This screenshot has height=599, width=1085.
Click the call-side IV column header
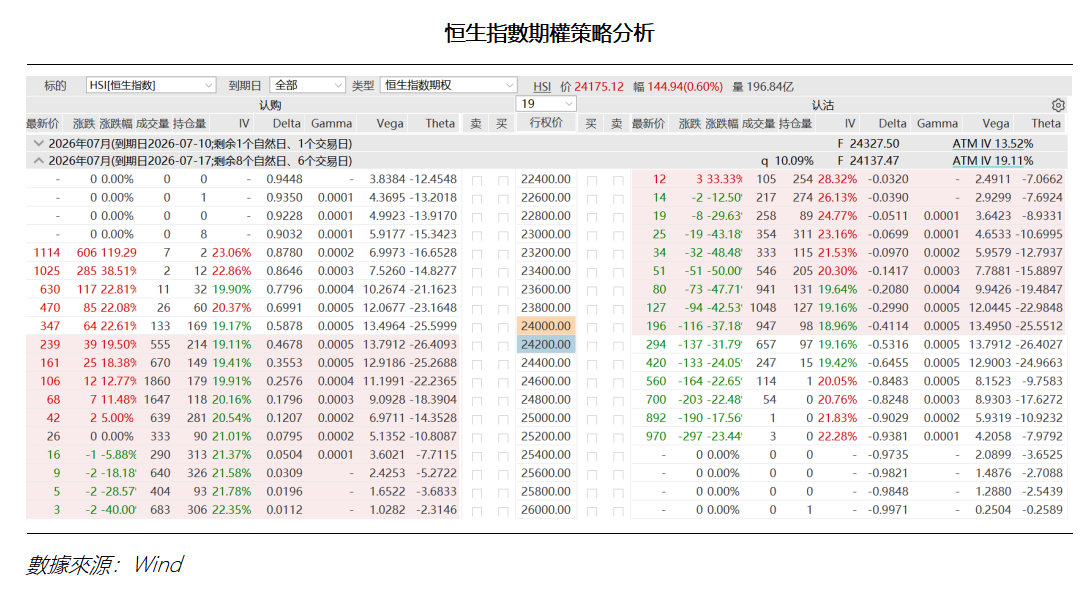pyautogui.click(x=244, y=124)
